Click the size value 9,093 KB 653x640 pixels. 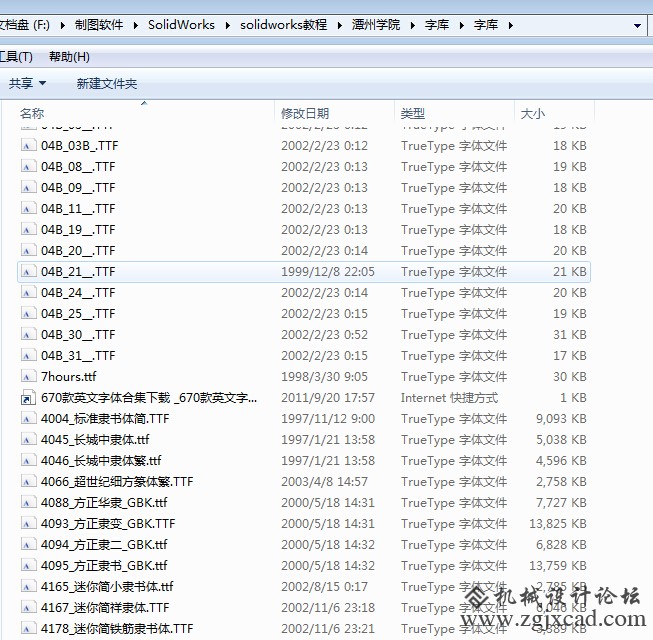(x=561, y=418)
